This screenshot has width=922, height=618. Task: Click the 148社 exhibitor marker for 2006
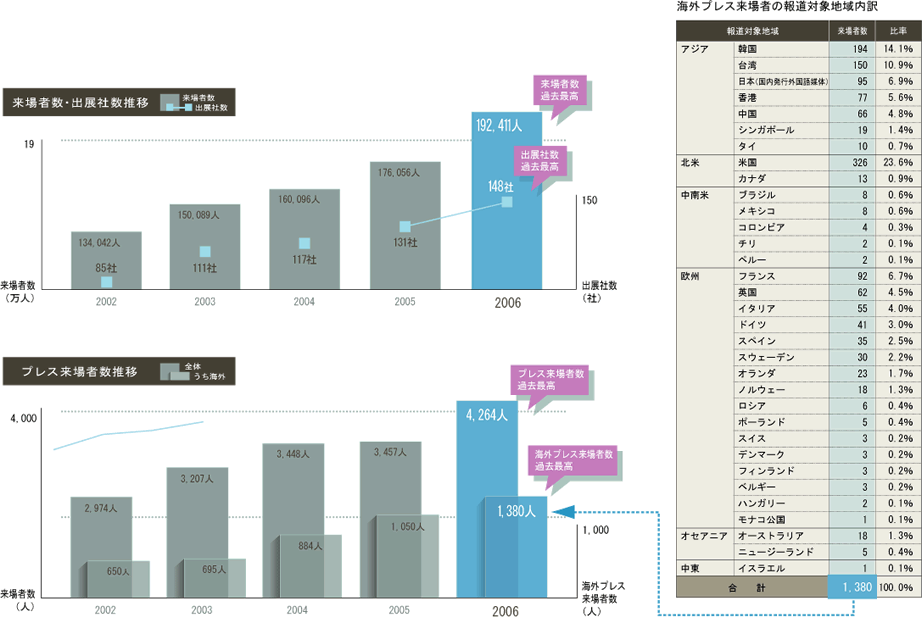pos(506,203)
